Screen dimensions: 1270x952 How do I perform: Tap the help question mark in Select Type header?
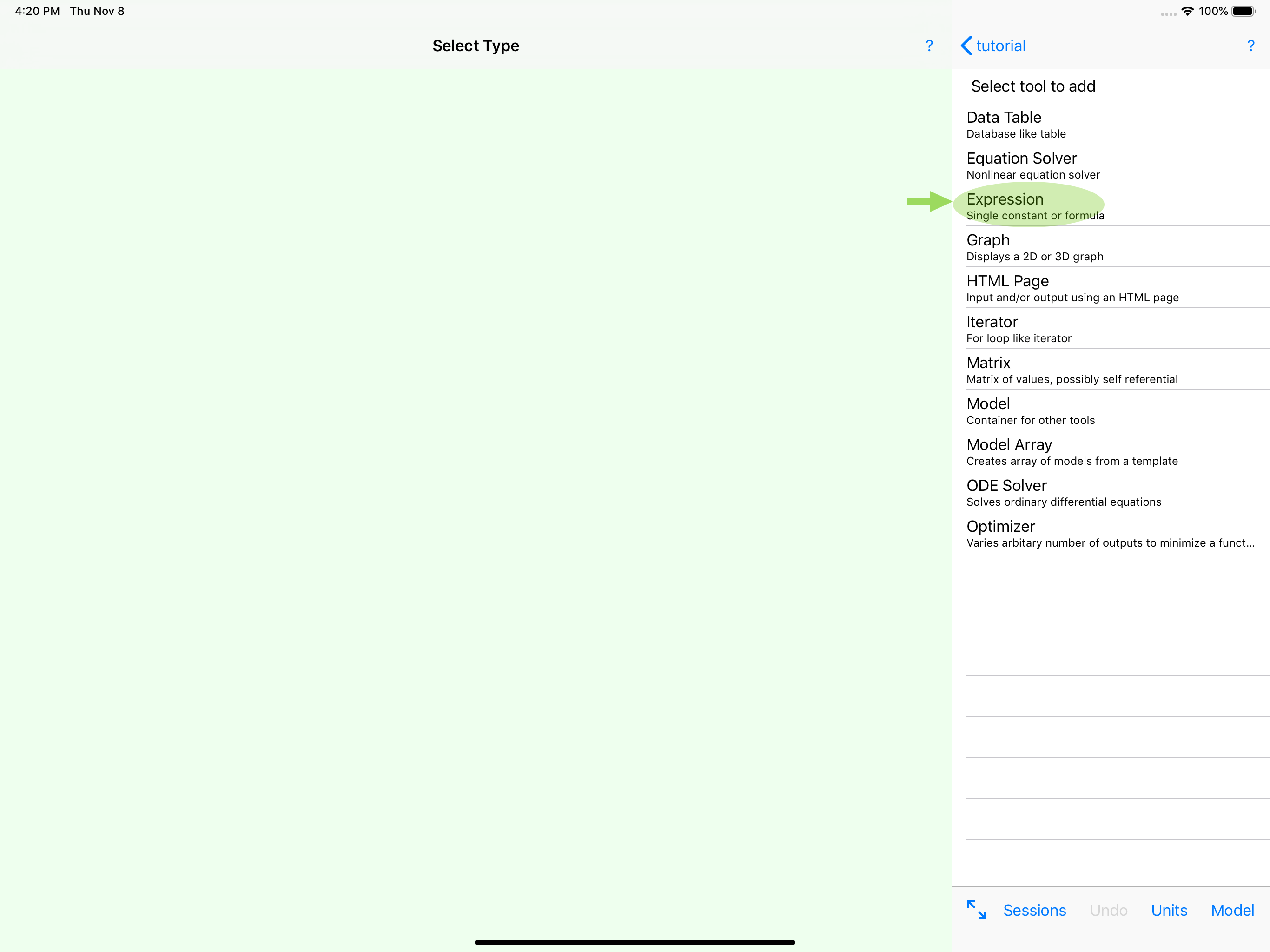coord(929,46)
